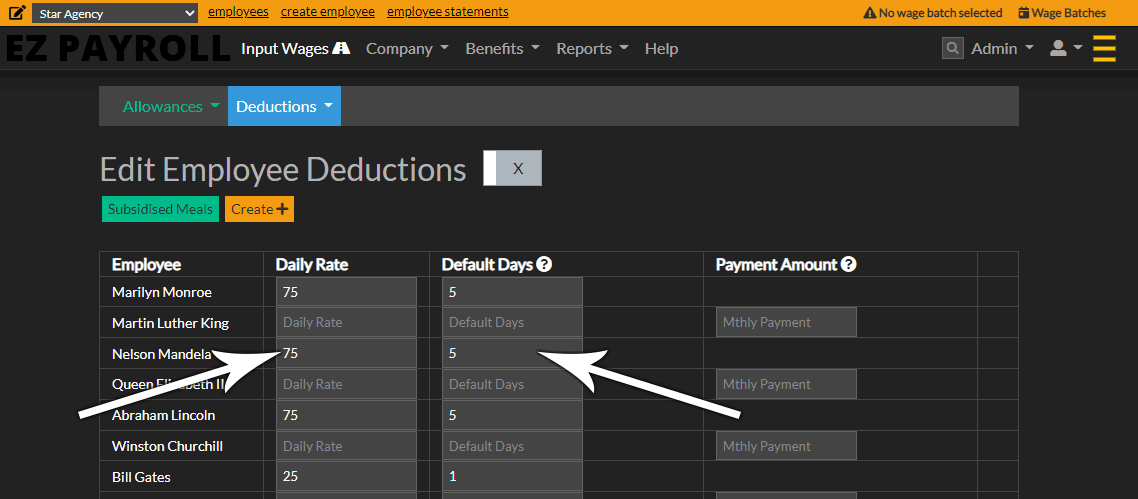
Task: Select the Marilyn Monroe employee name
Action: [x=162, y=292]
